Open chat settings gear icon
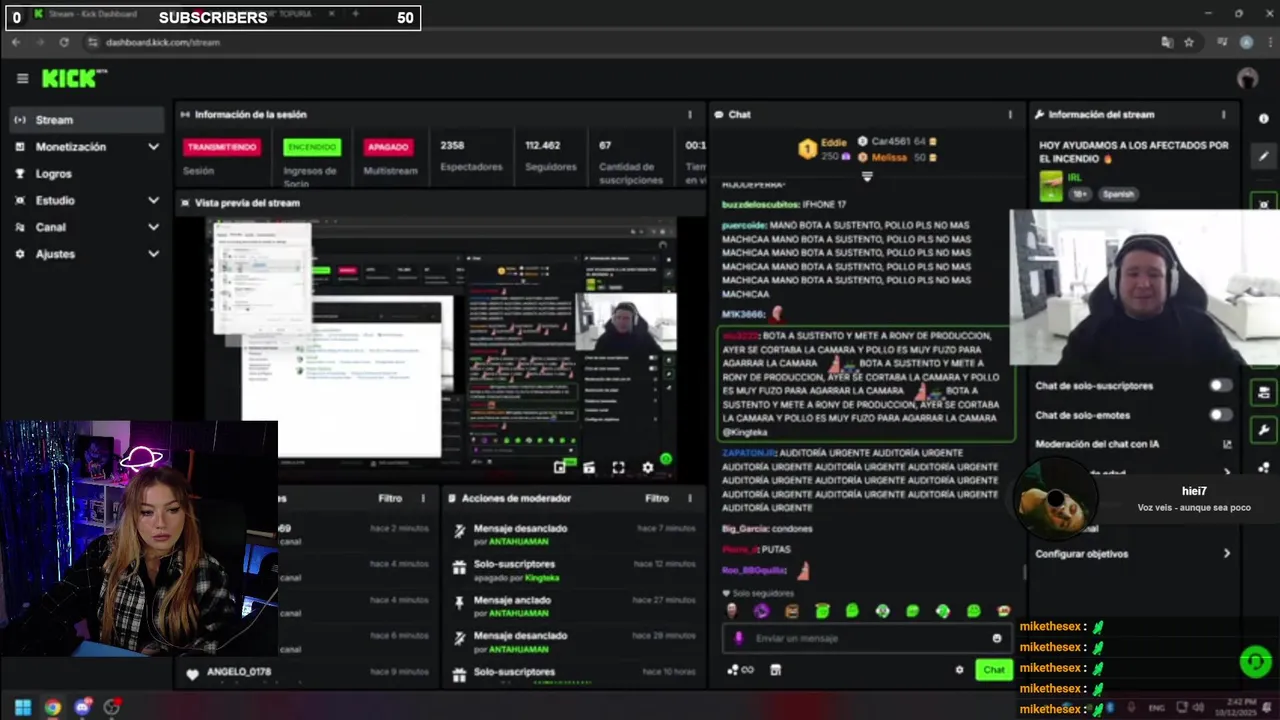 960,670
